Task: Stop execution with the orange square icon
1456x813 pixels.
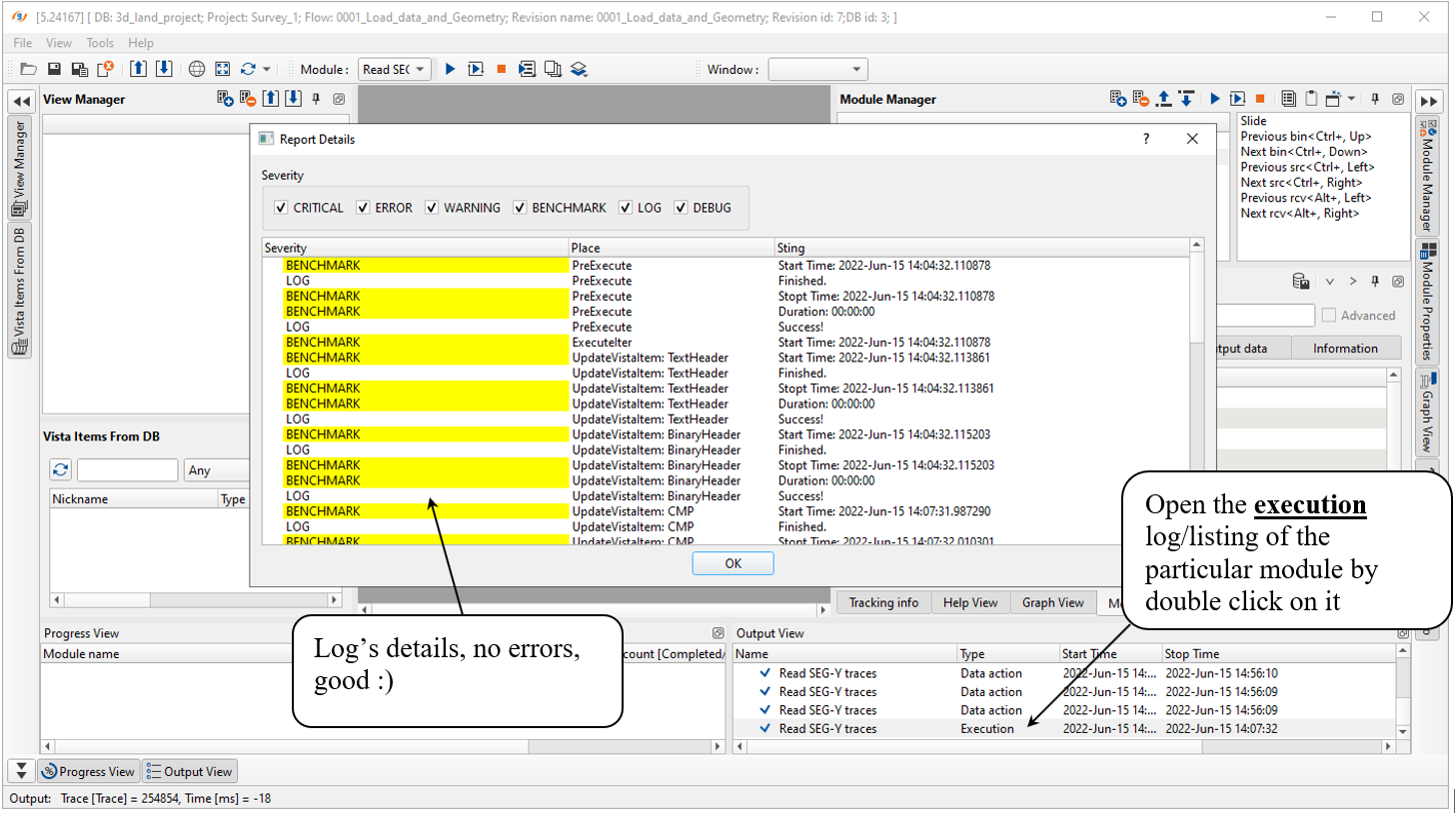Action: tap(501, 69)
